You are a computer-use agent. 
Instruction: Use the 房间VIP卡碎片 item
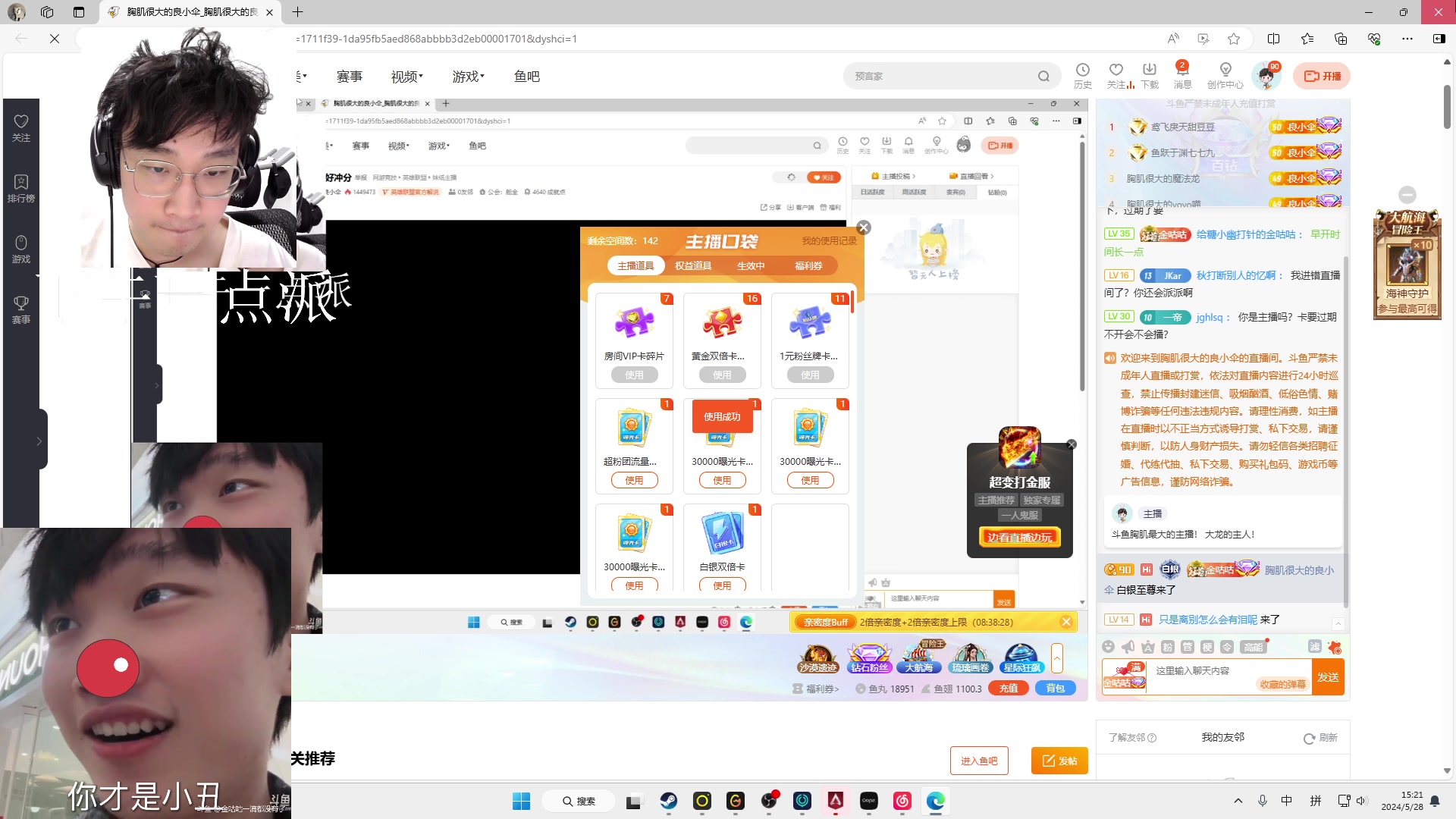[634, 375]
